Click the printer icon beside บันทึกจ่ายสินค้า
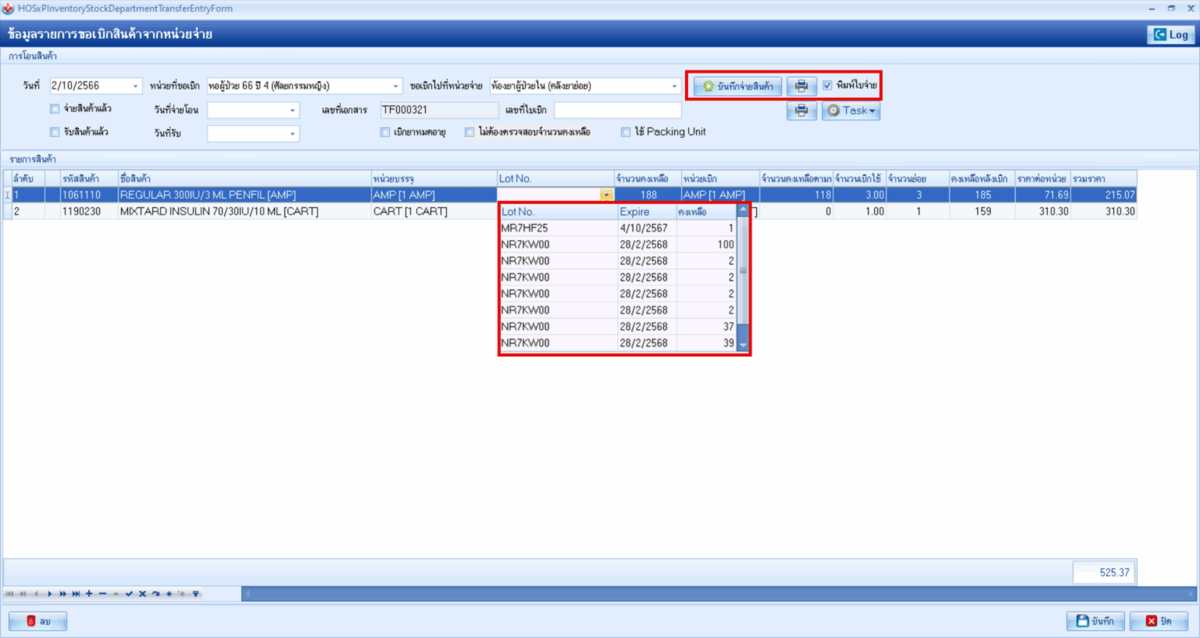 (801, 86)
